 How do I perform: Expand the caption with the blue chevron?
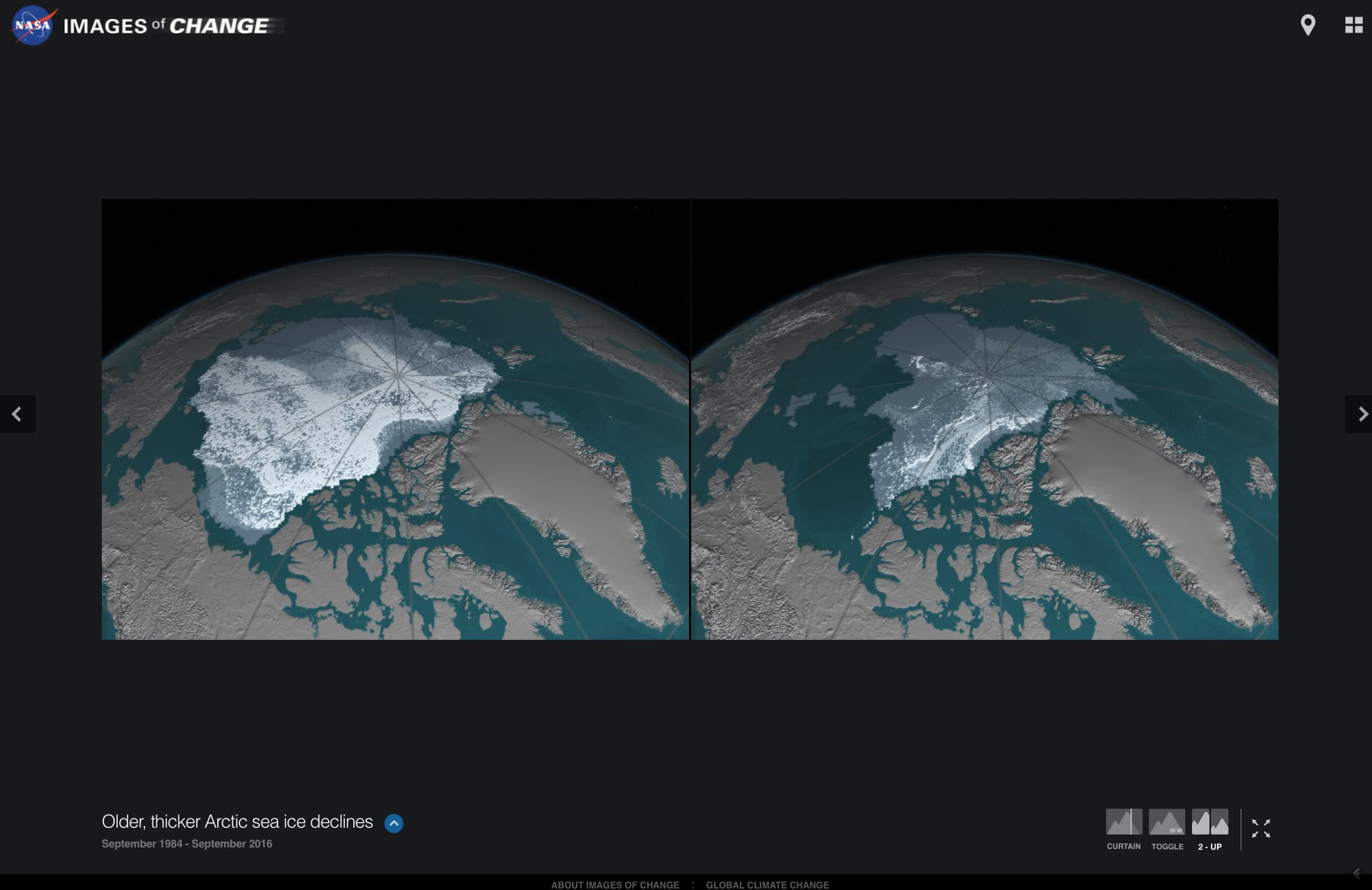pyautogui.click(x=394, y=823)
